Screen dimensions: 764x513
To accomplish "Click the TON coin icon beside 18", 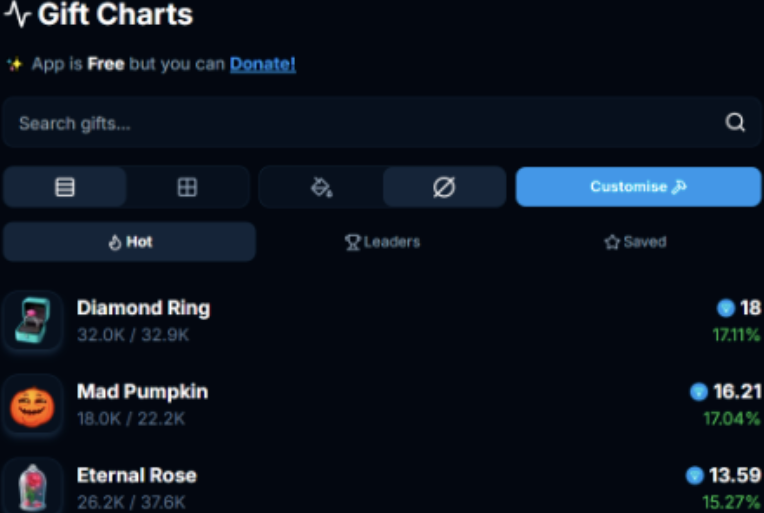I will click(x=726, y=308).
